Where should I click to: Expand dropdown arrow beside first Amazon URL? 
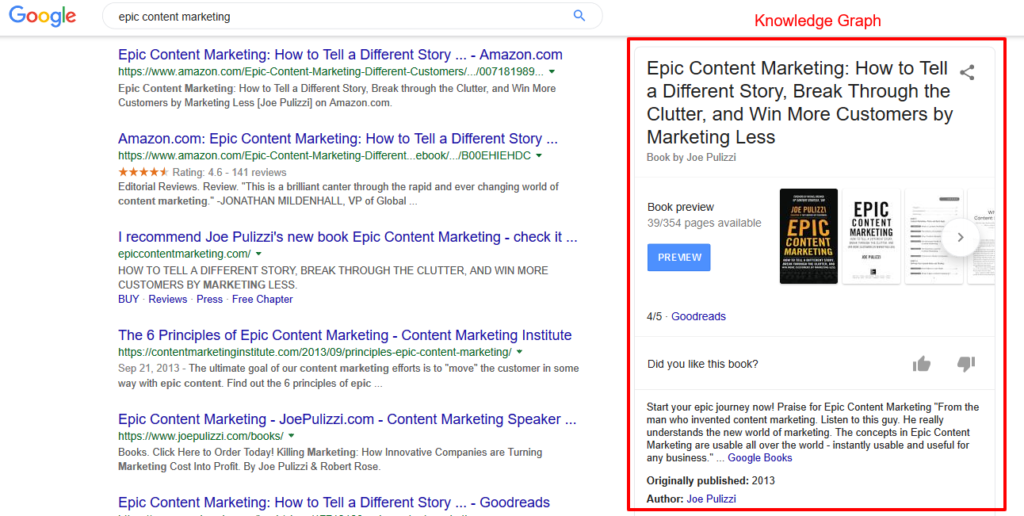[552, 72]
